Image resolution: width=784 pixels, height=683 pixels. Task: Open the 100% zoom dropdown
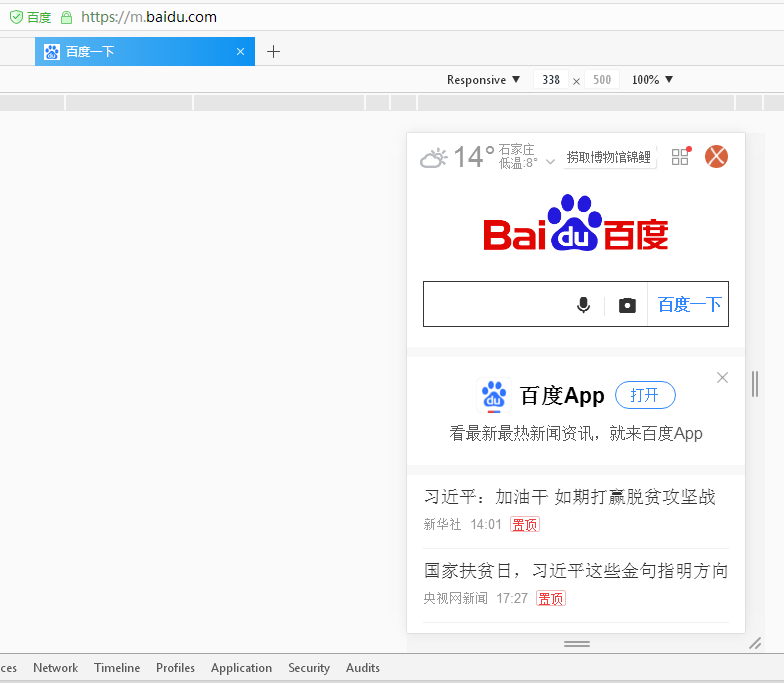pyautogui.click(x=652, y=80)
